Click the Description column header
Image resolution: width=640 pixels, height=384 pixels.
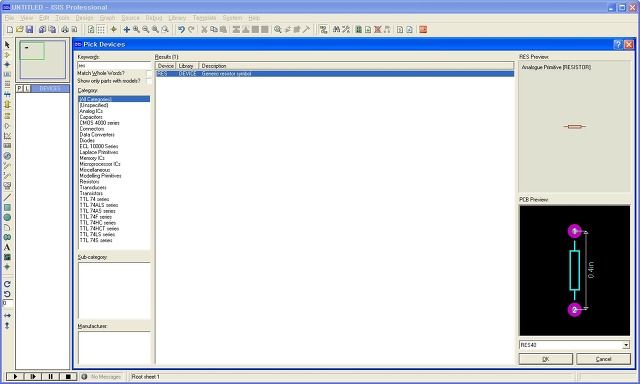click(356, 66)
